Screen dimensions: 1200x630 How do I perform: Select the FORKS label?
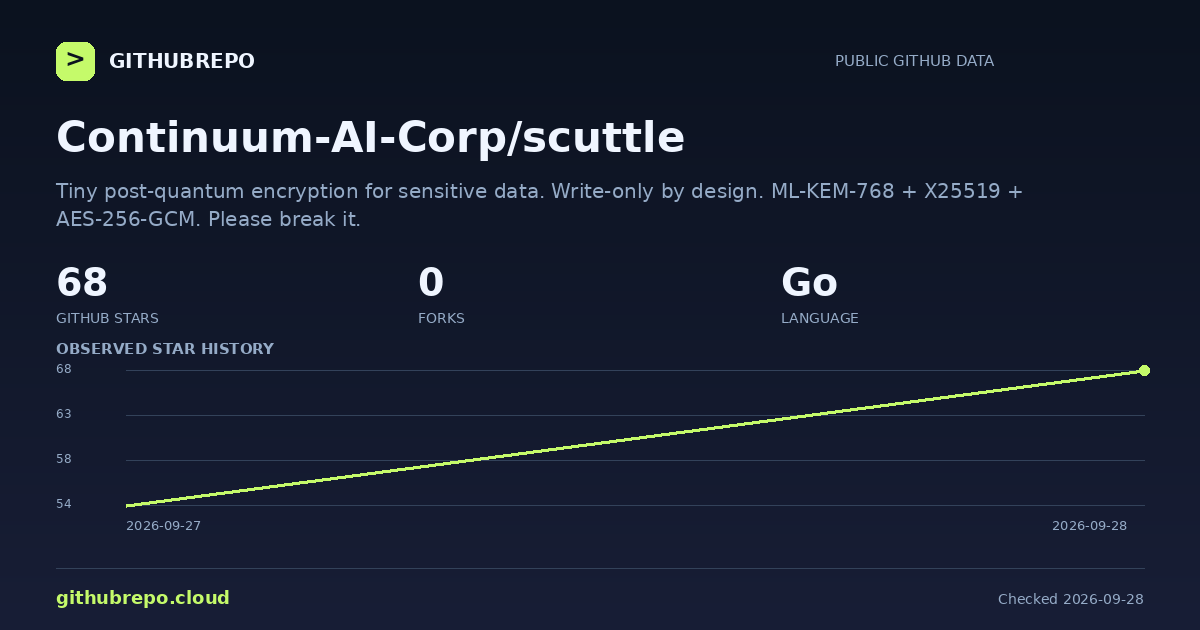click(441, 318)
